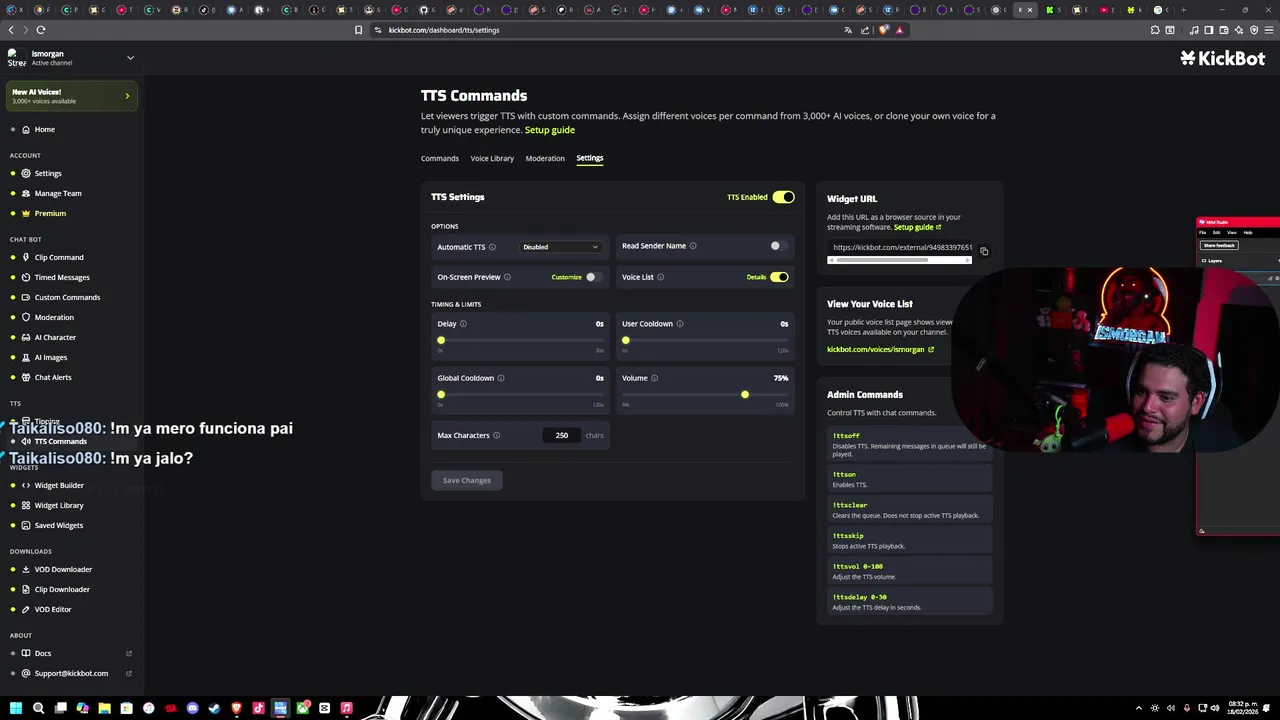Open the Home sidebar item
The width and height of the screenshot is (1280, 720).
pos(45,129)
